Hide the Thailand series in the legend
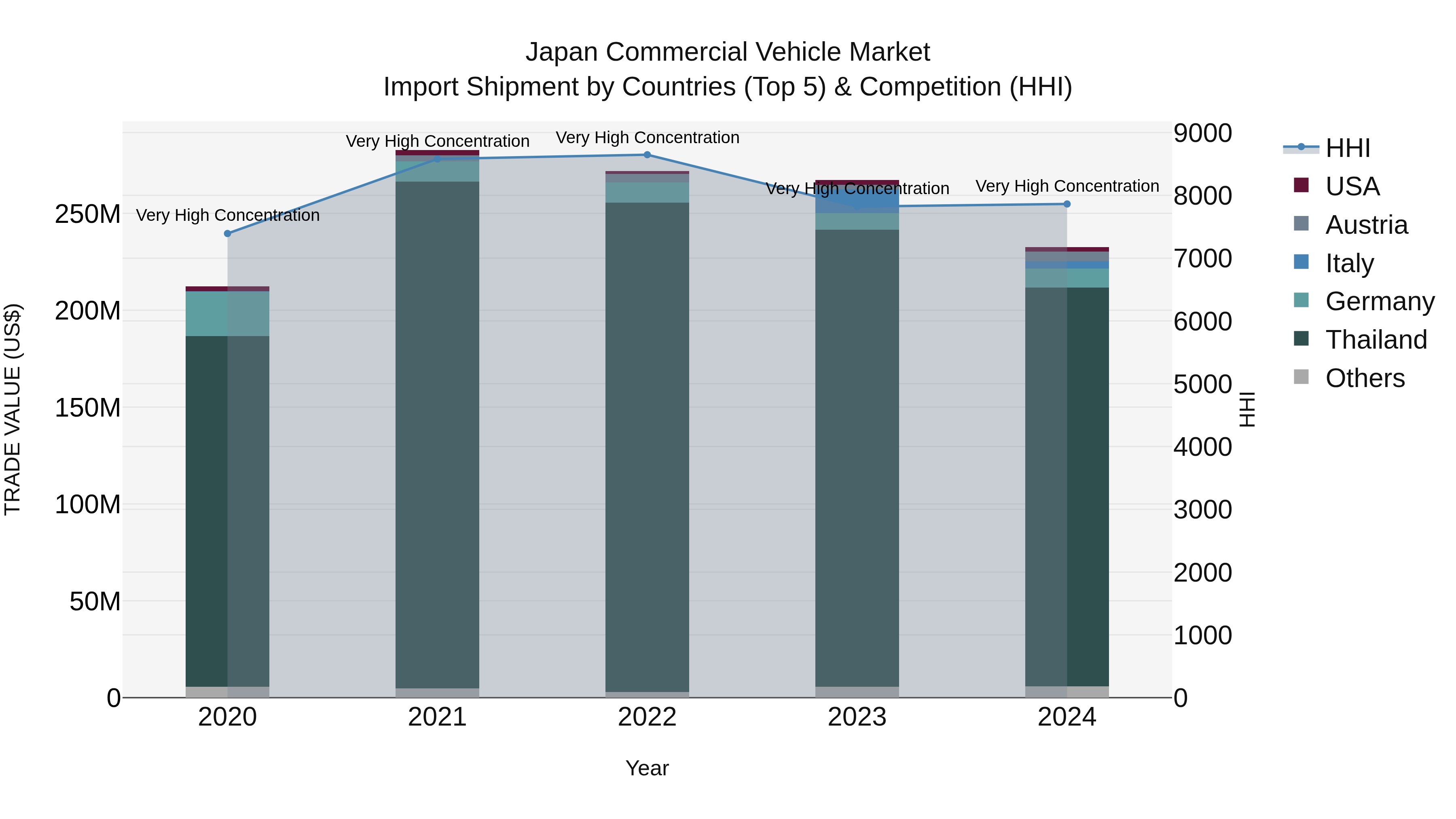The height and width of the screenshot is (819, 1456). pos(1376,340)
